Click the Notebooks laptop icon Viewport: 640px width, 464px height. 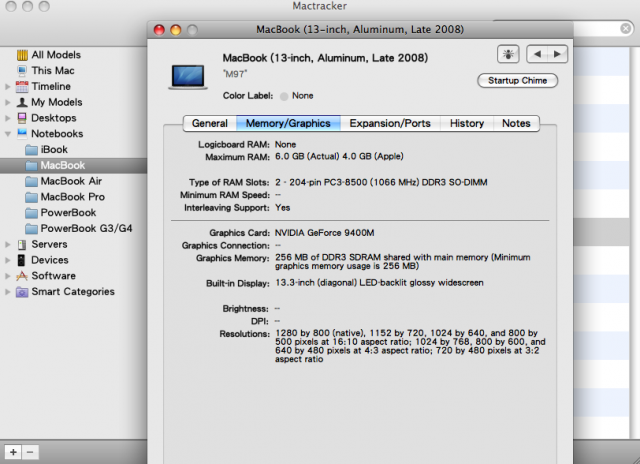pos(22,133)
